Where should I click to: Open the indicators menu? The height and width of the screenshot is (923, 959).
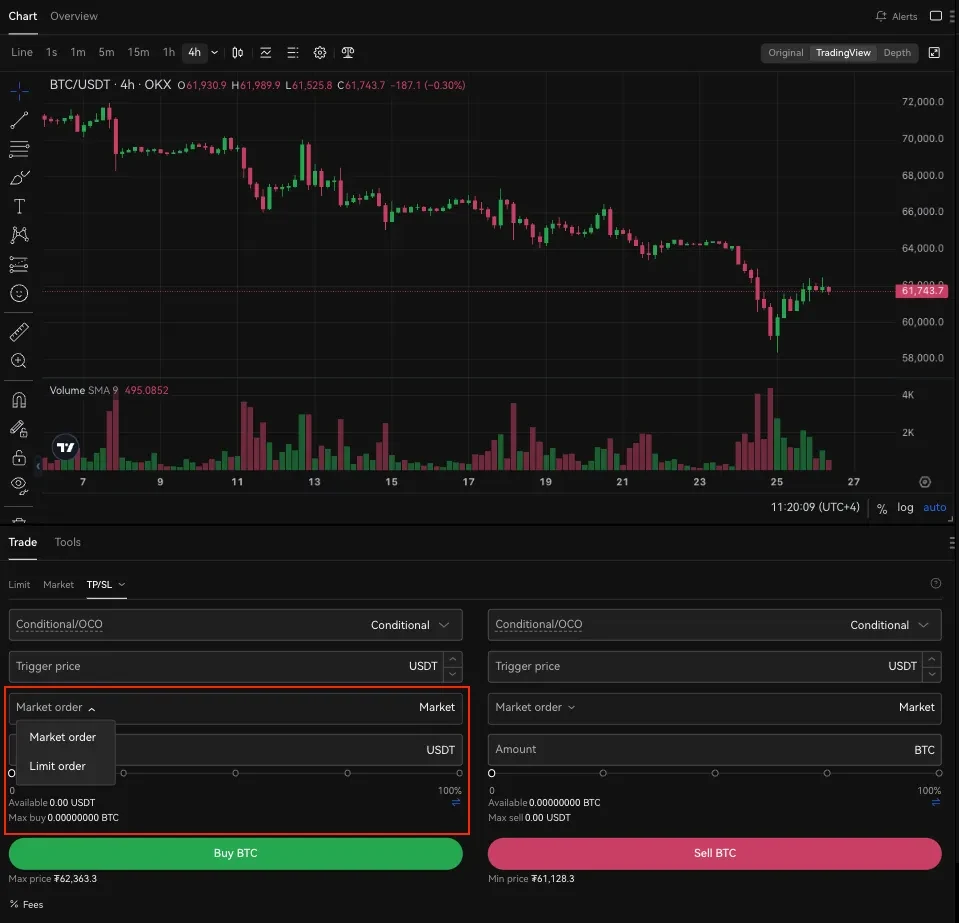(x=265, y=53)
